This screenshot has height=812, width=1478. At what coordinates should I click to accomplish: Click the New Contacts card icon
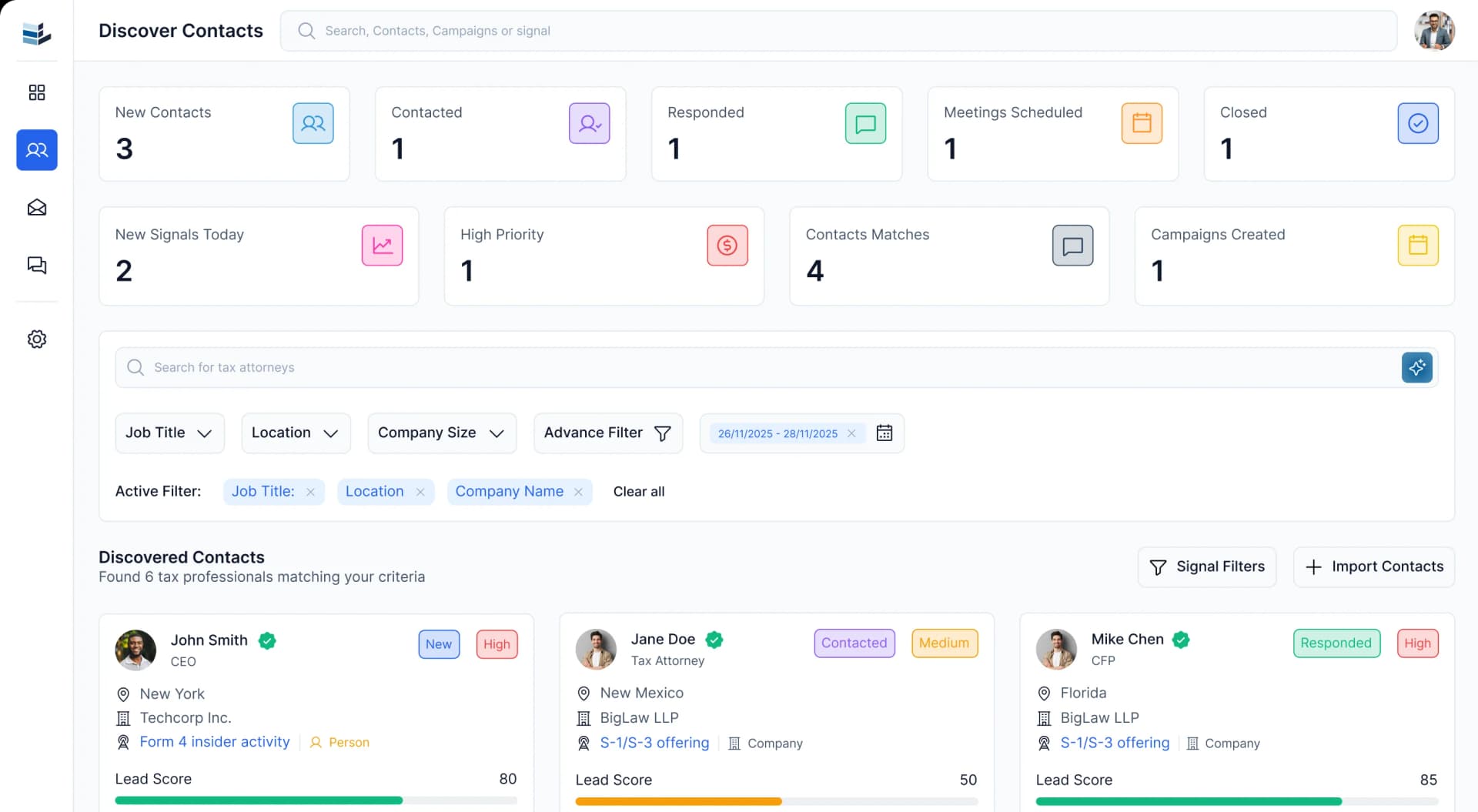click(313, 123)
